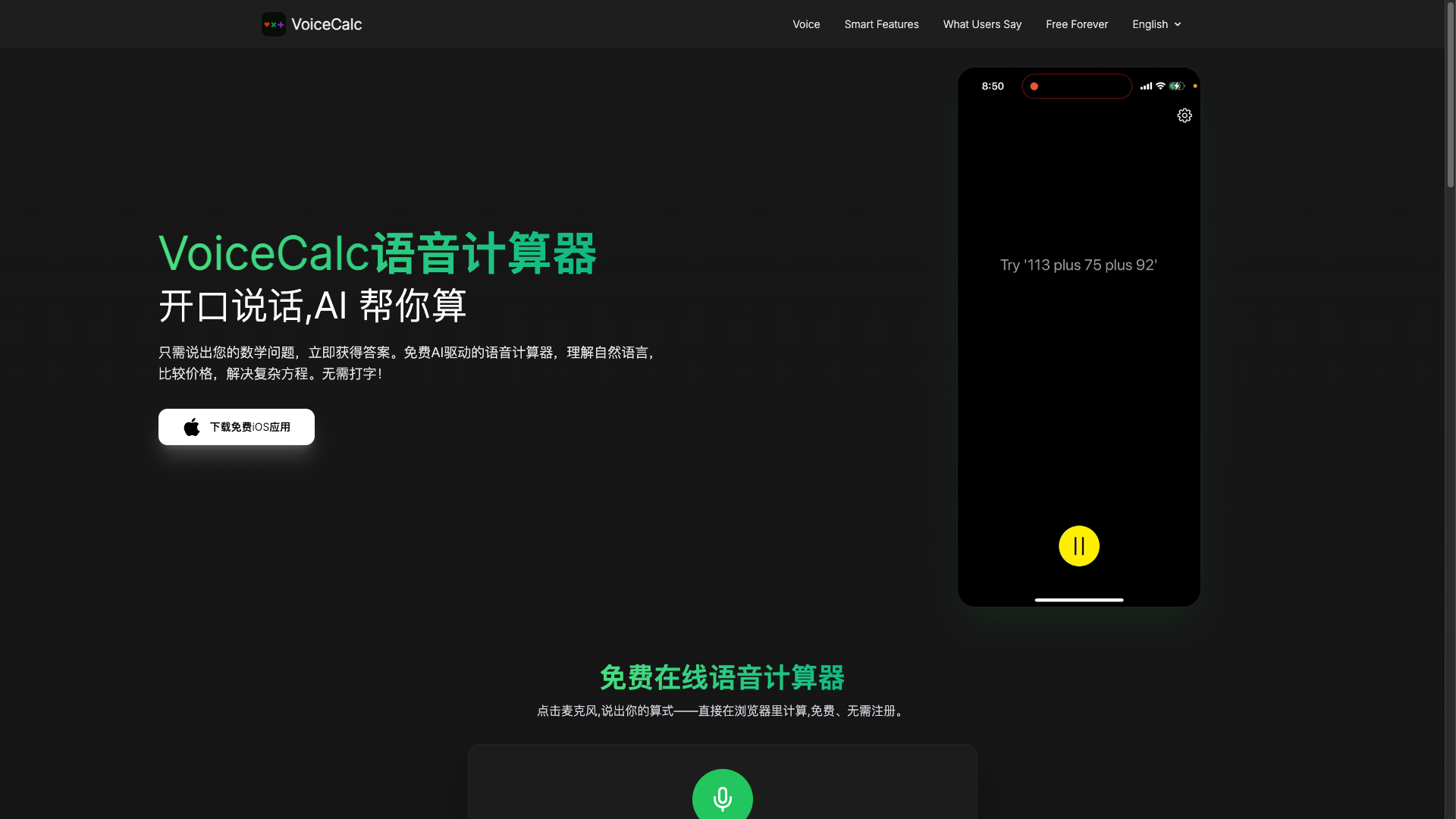The width and height of the screenshot is (1456, 819).
Task: Click the cellular signal bars icon
Action: (1146, 86)
